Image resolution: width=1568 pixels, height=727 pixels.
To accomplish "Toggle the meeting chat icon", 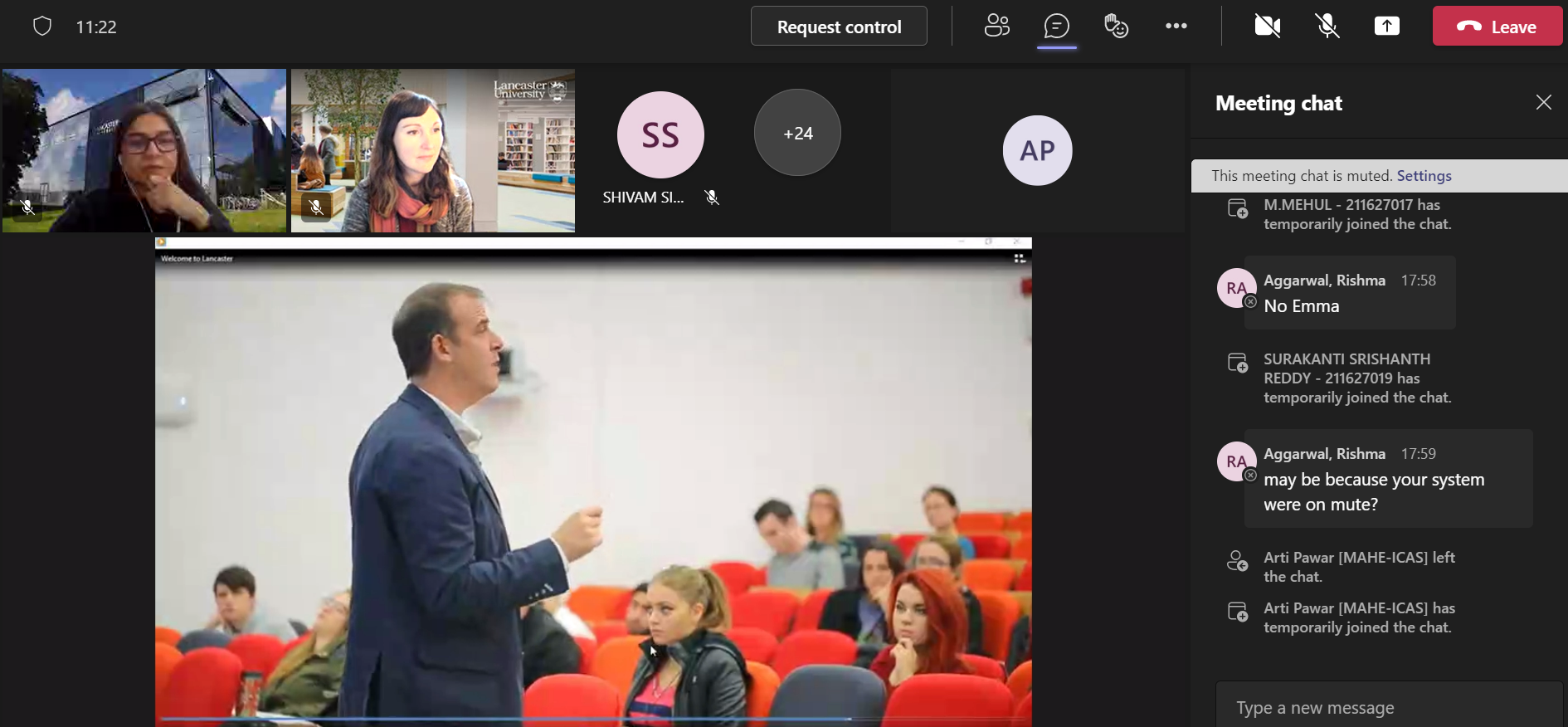I will [1056, 27].
